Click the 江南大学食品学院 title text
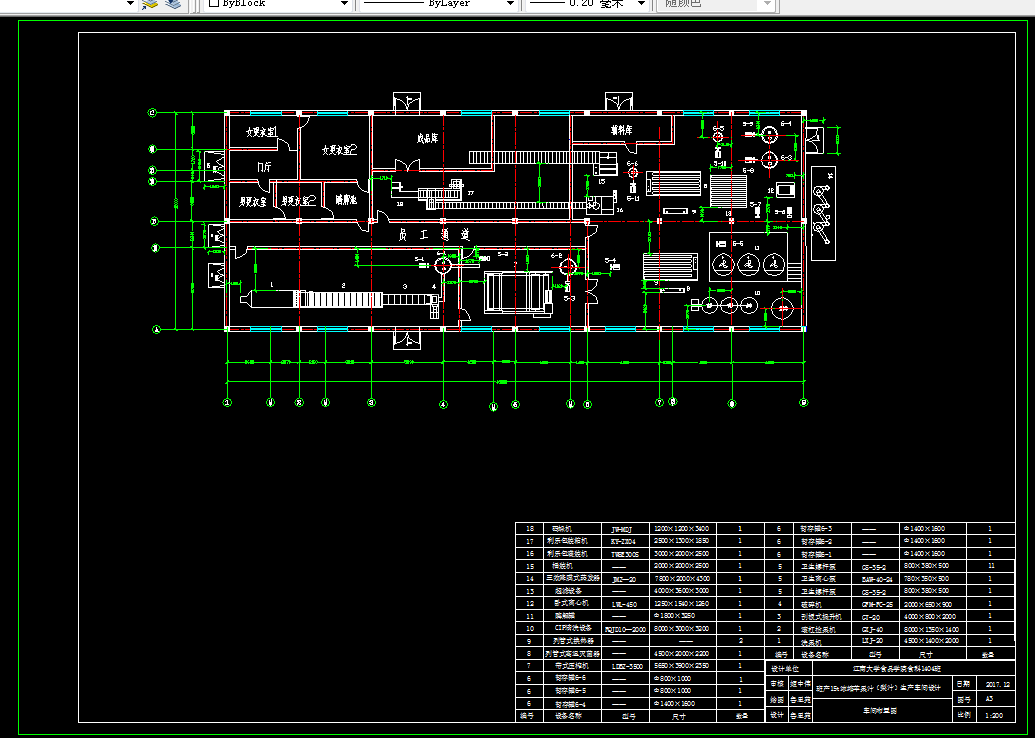Image resolution: width=1035 pixels, height=738 pixels. [896, 669]
